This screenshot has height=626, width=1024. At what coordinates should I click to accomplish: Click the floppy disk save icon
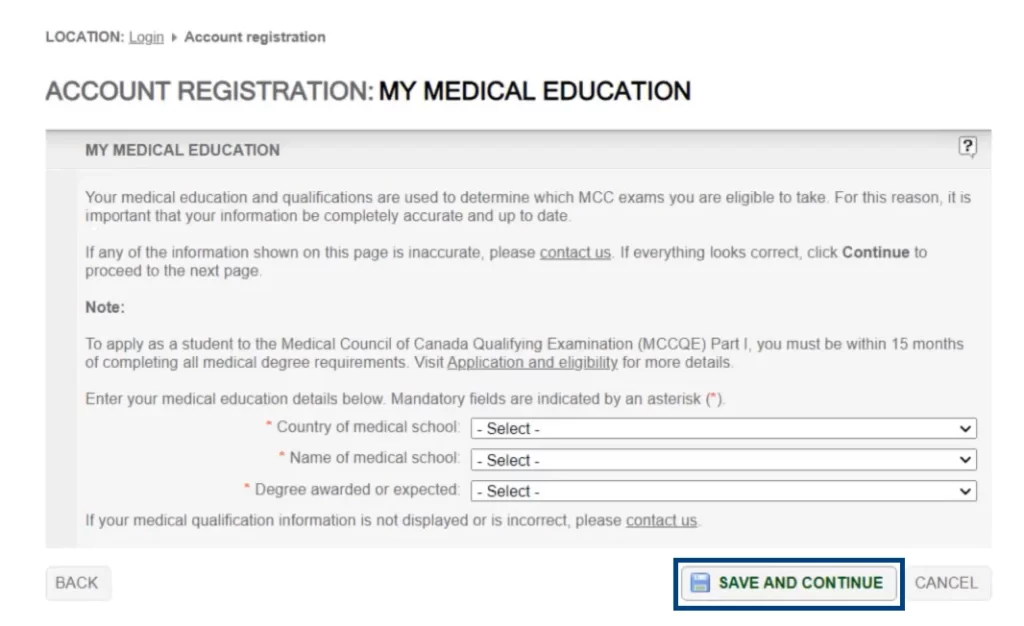coord(700,583)
